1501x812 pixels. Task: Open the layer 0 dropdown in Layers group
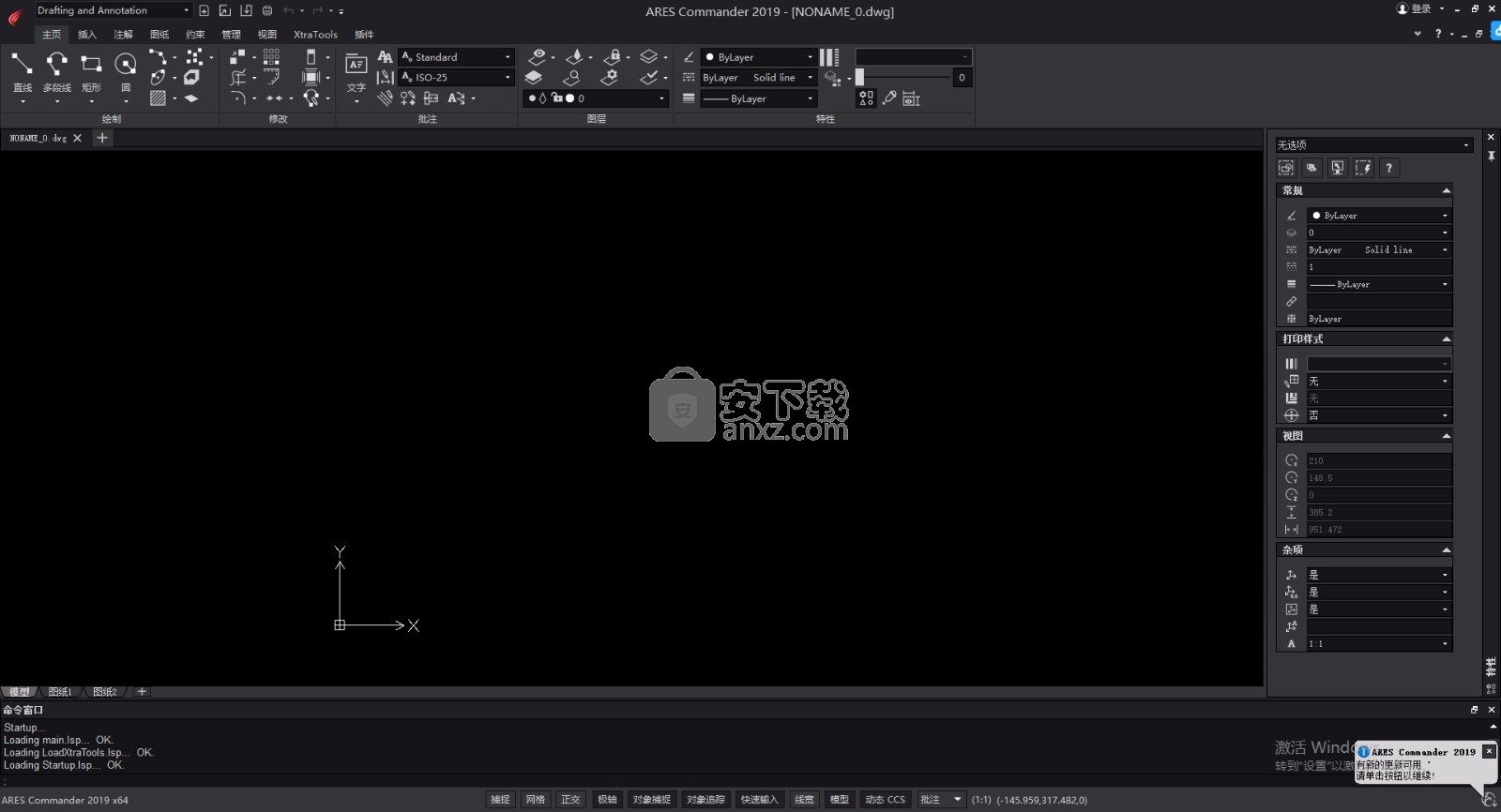tap(596, 98)
